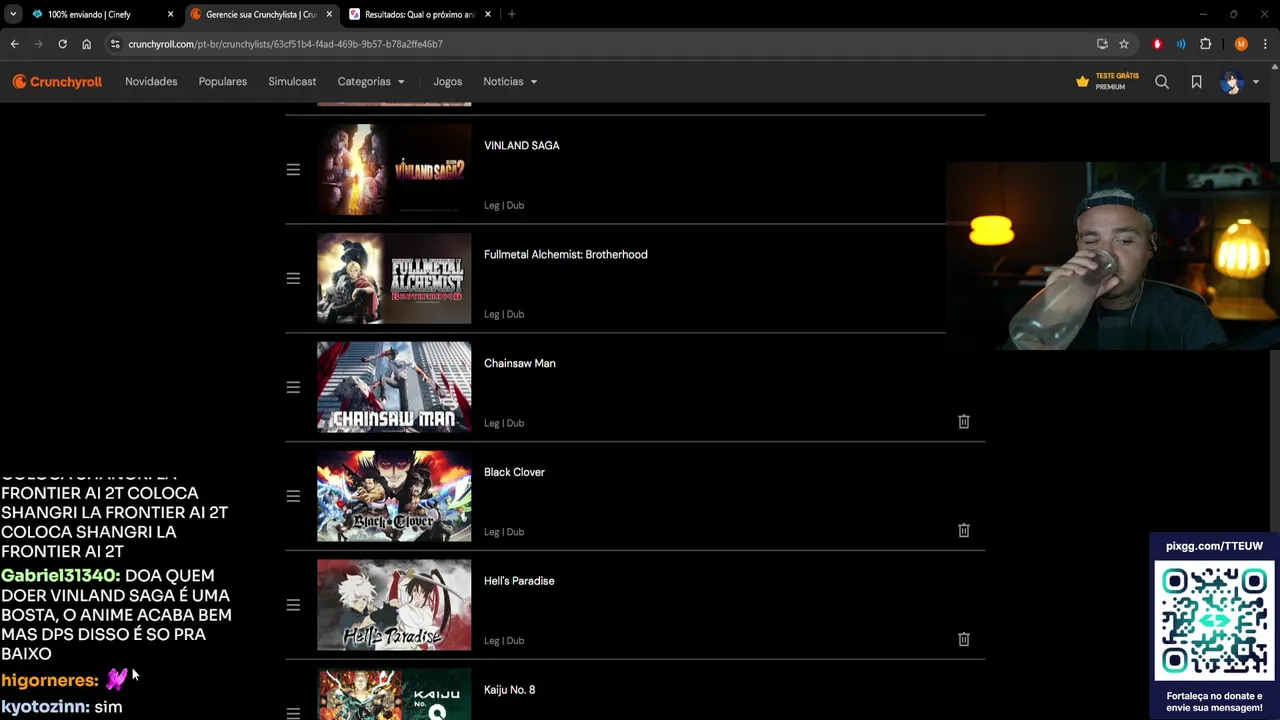Image resolution: width=1280 pixels, height=720 pixels.
Task: Click the address bar URL
Action: [x=285, y=44]
